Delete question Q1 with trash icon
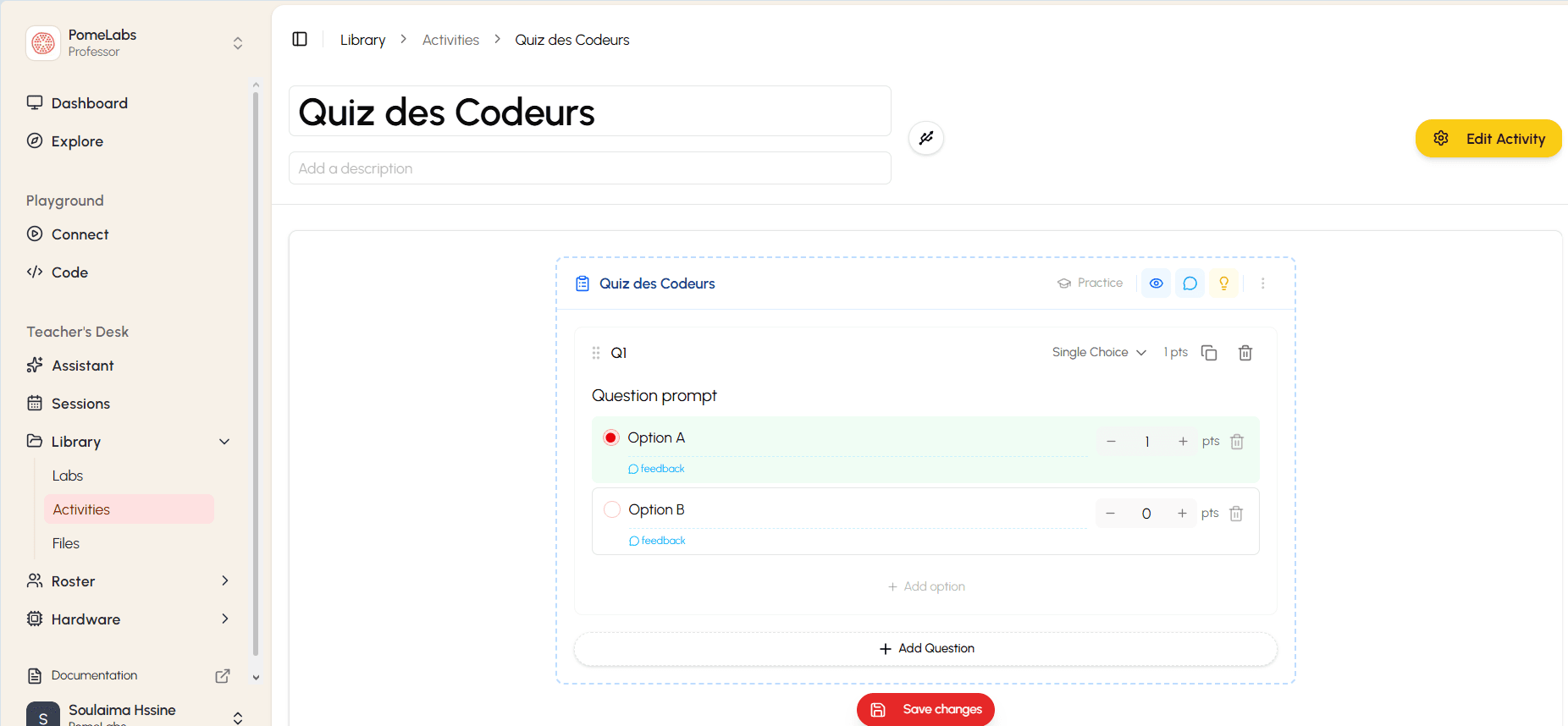The image size is (1568, 726). 1245,353
